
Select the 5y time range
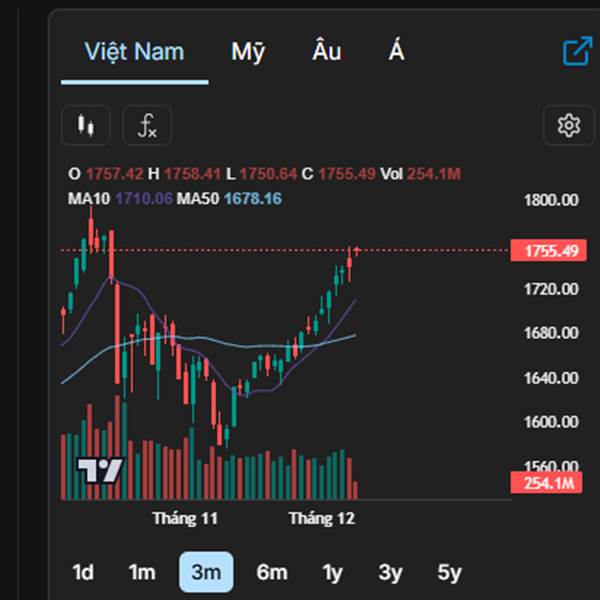pyautogui.click(x=450, y=572)
